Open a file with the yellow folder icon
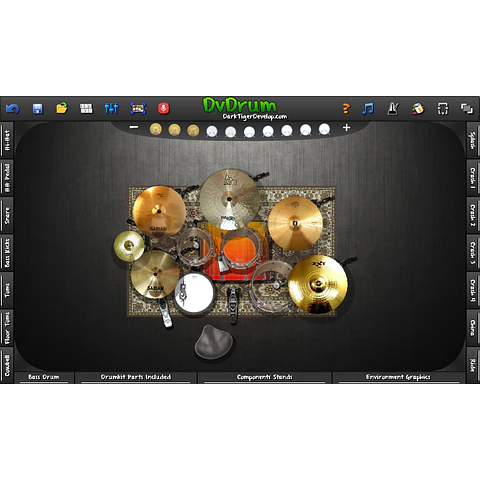 click(x=62, y=108)
